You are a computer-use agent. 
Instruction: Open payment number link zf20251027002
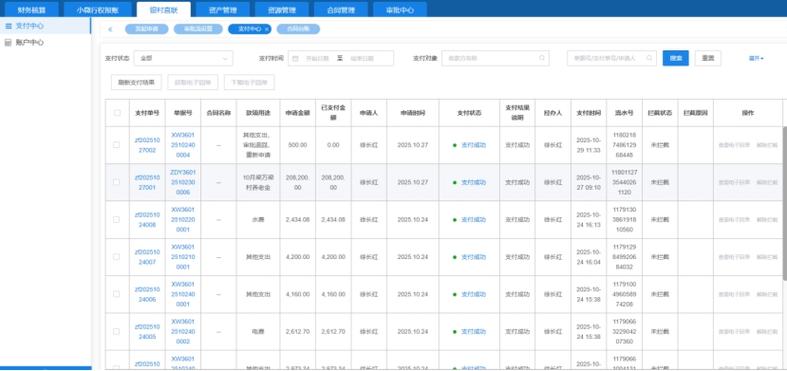tap(147, 145)
